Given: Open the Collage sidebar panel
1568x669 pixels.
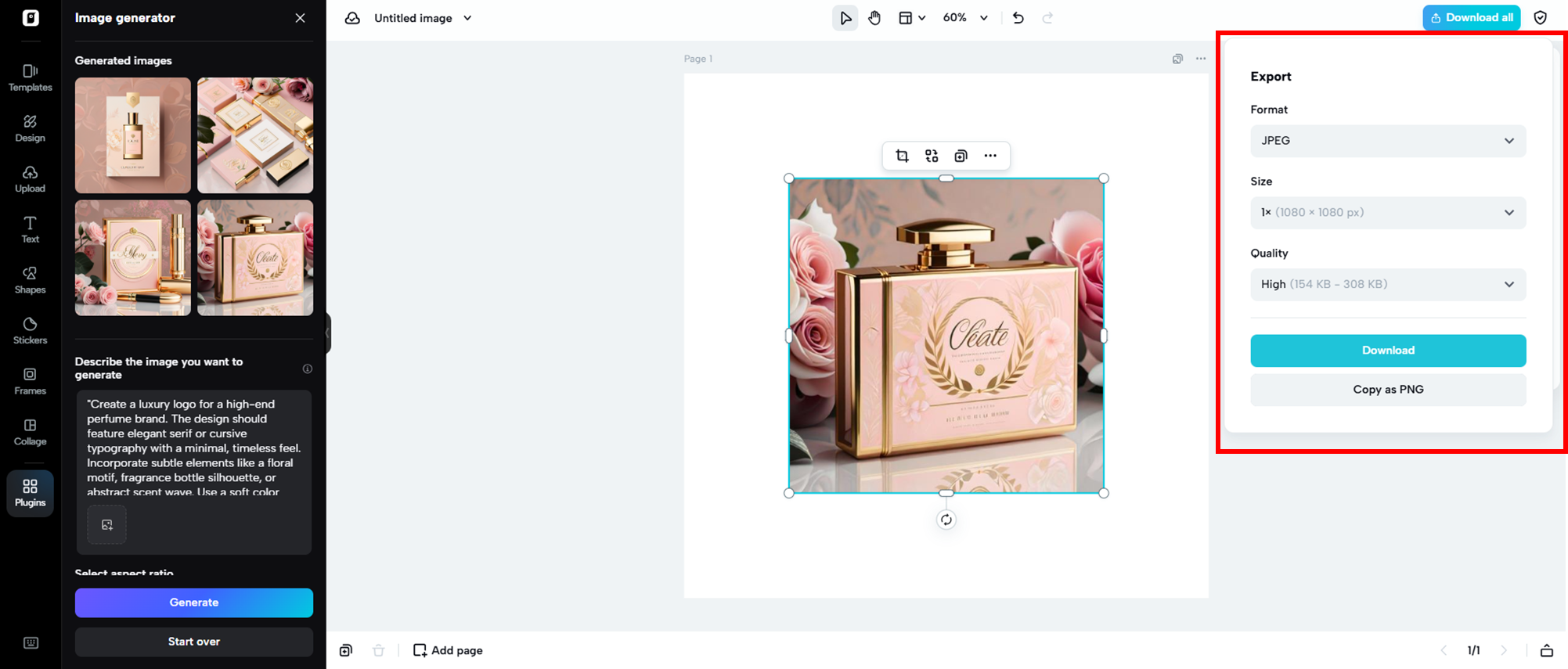Looking at the screenshot, I should 31,432.
